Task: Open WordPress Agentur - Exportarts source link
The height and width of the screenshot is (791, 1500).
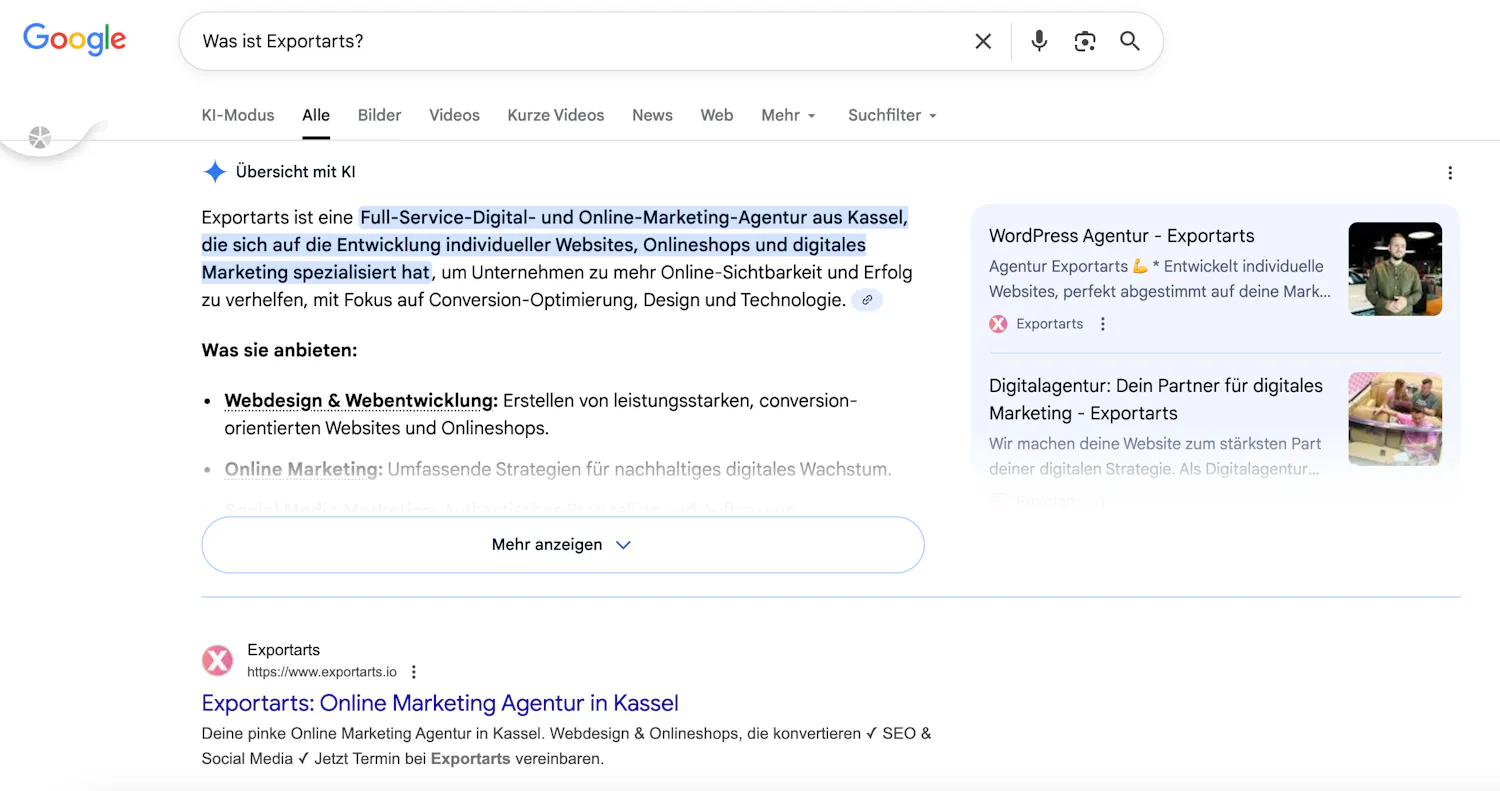Action: pos(1121,236)
